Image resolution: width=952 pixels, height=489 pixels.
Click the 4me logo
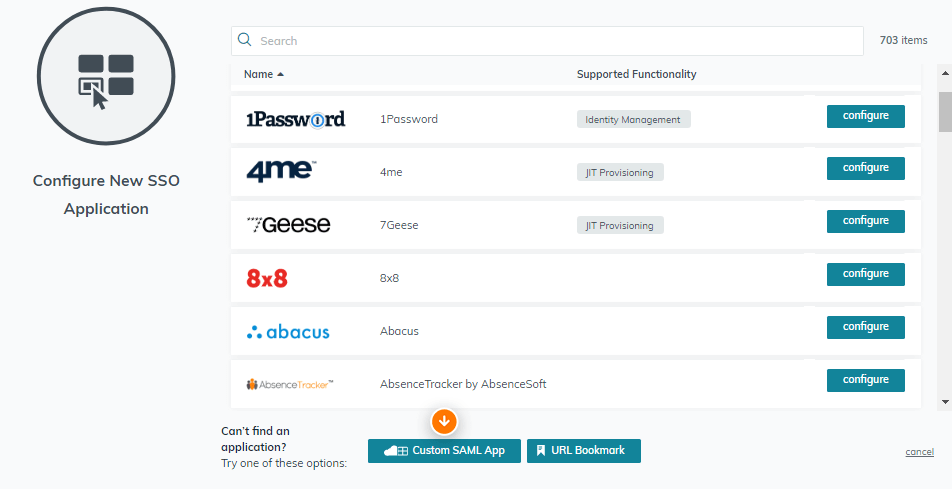click(x=281, y=171)
